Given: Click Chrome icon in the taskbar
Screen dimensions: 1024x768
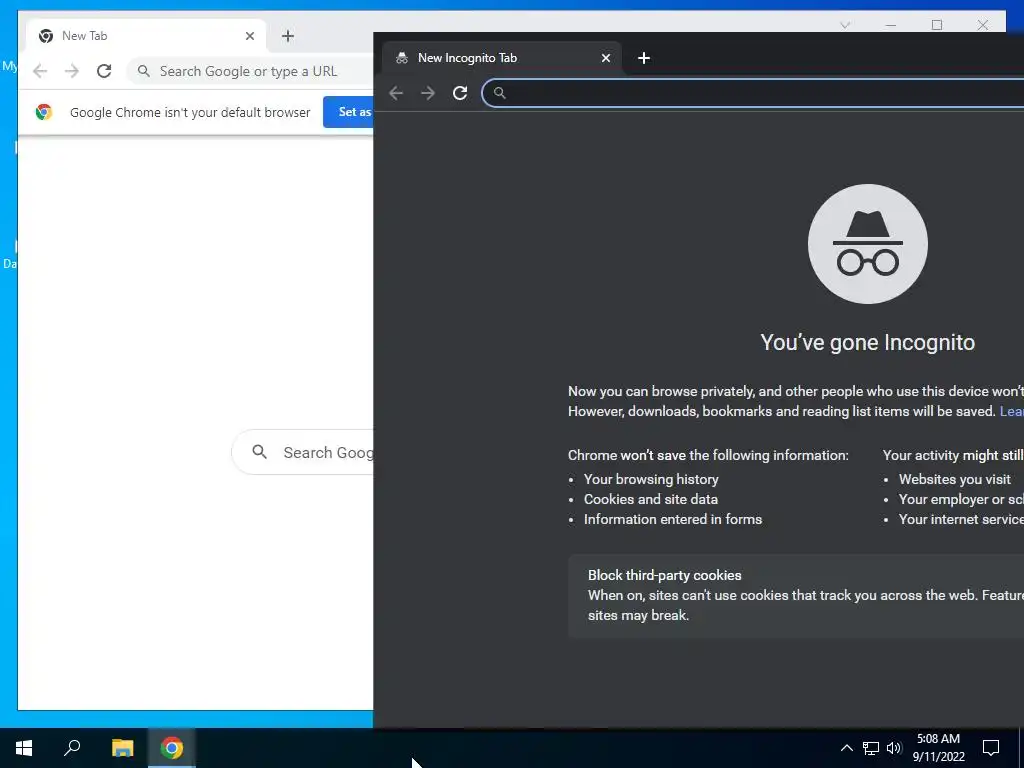Looking at the screenshot, I should 172,748.
